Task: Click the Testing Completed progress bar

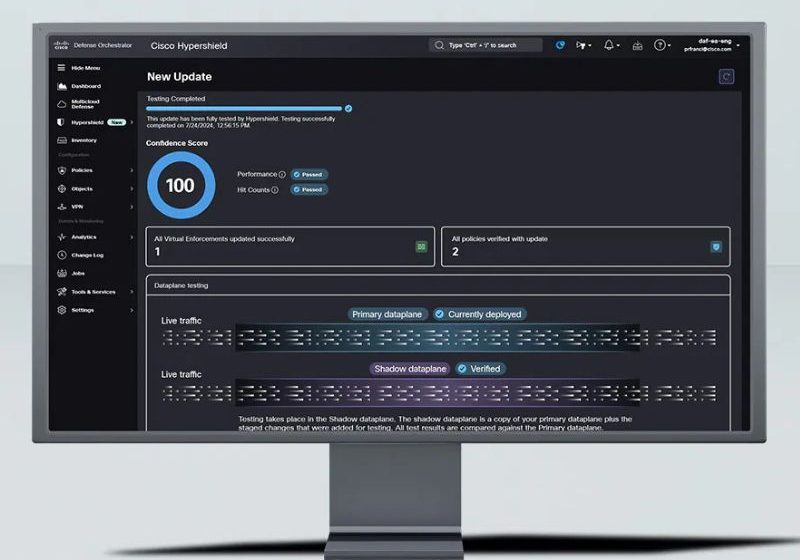Action: point(244,109)
